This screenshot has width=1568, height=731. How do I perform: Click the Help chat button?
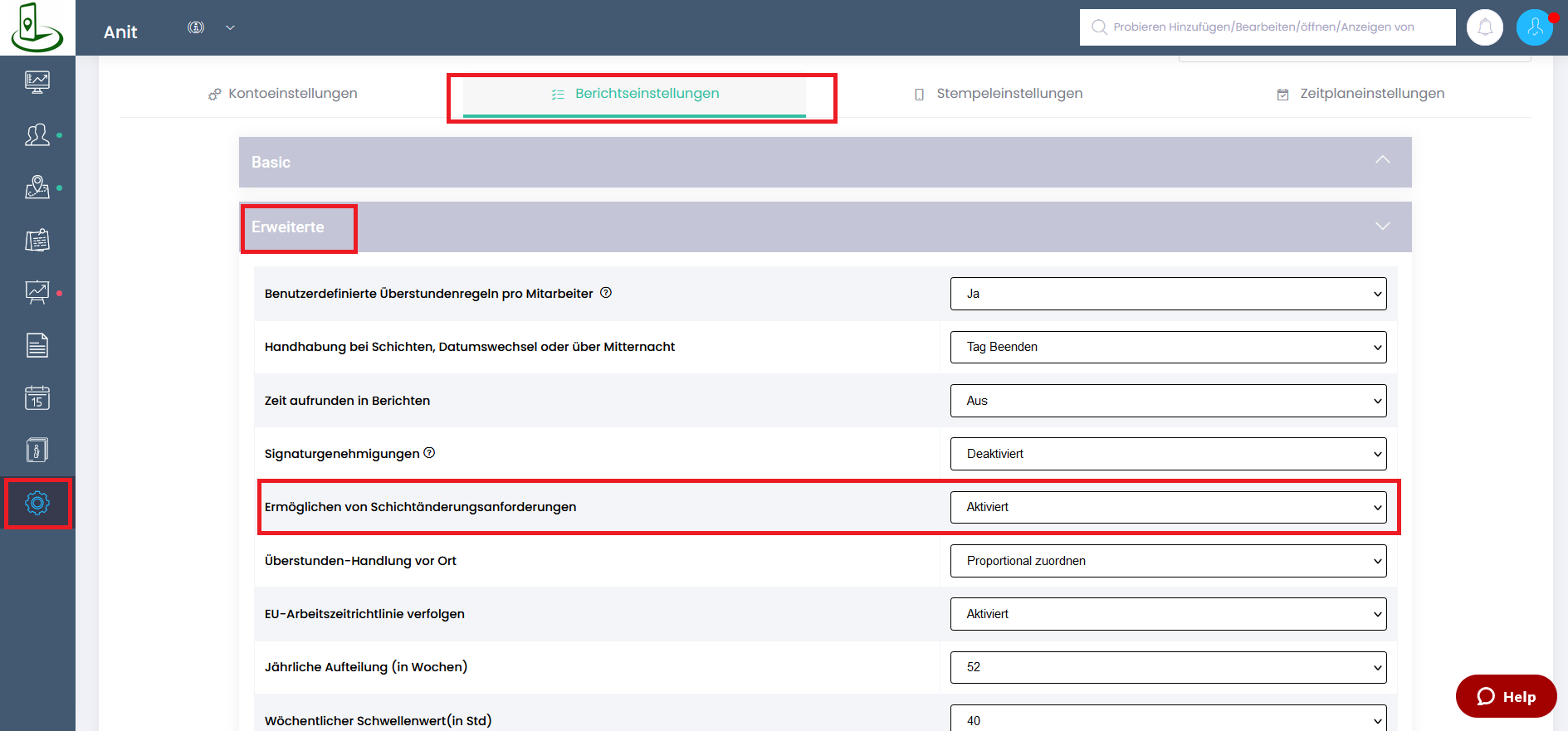(1506, 696)
